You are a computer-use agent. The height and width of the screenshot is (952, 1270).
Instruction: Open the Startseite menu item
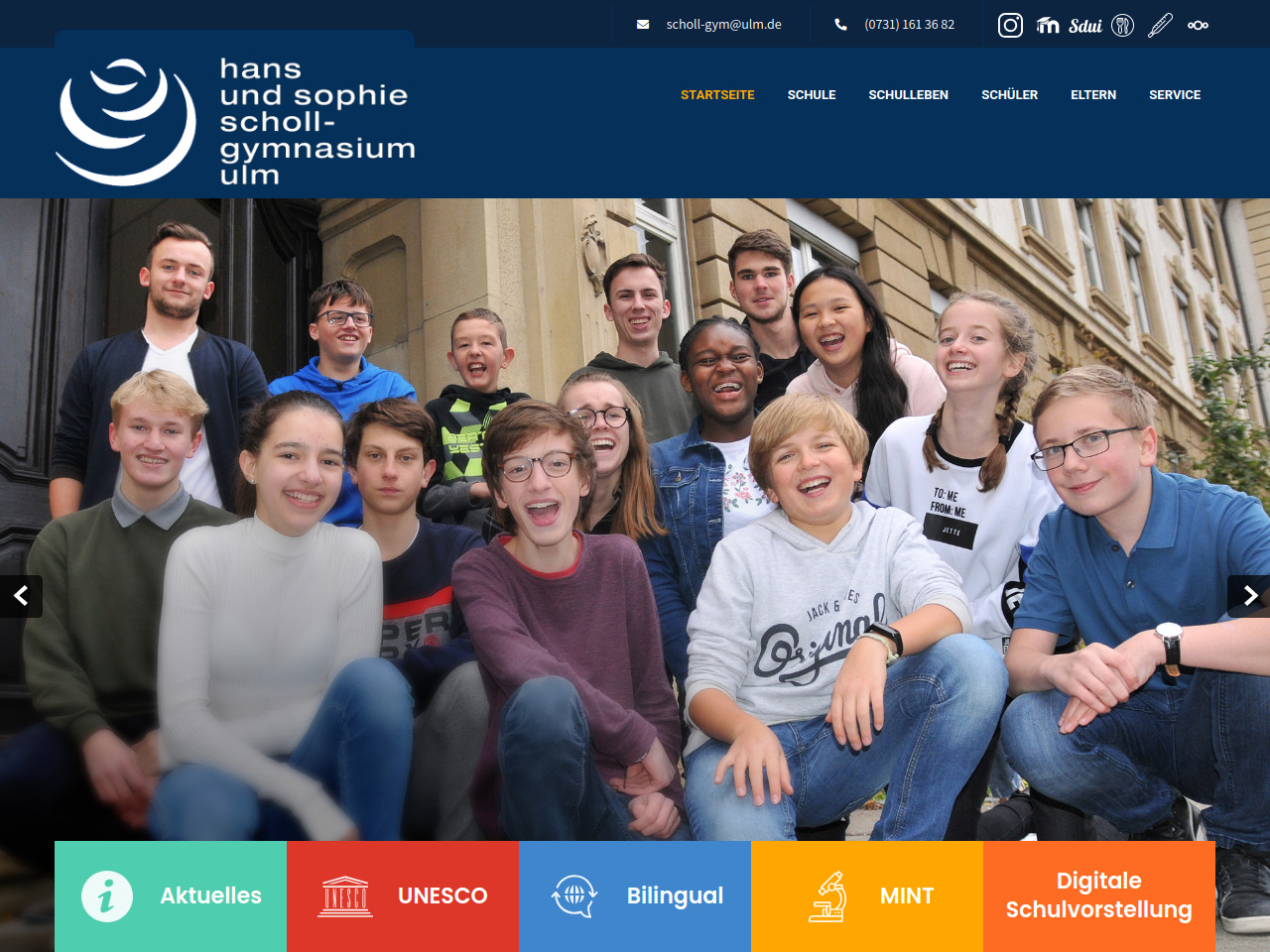[x=717, y=95]
